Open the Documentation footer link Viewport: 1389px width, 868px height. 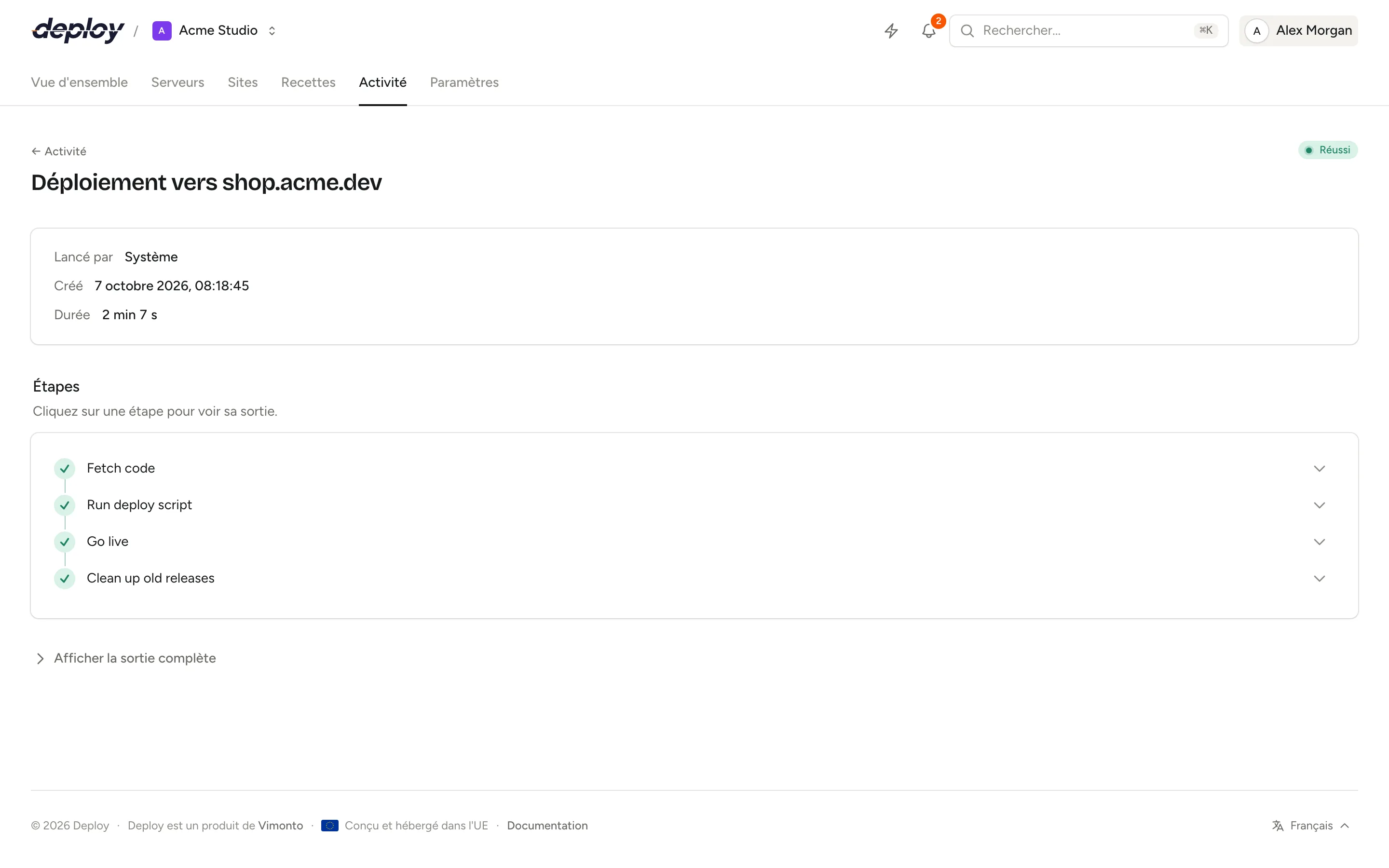click(547, 826)
